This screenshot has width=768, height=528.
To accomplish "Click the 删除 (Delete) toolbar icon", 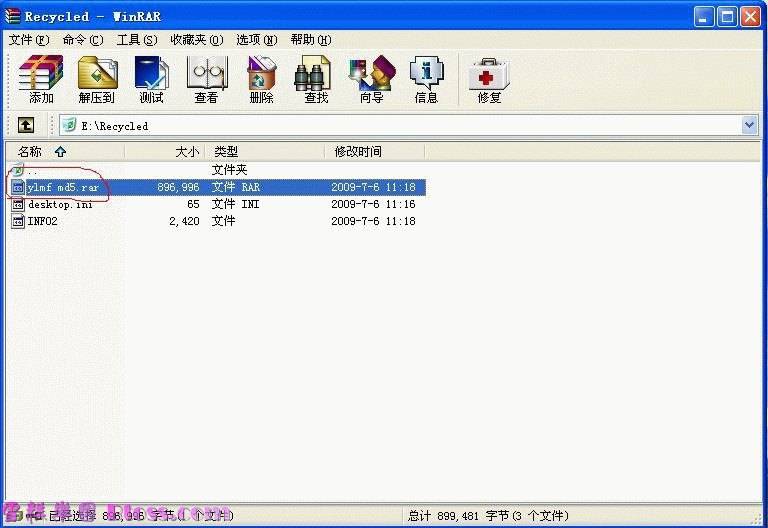I will point(262,79).
